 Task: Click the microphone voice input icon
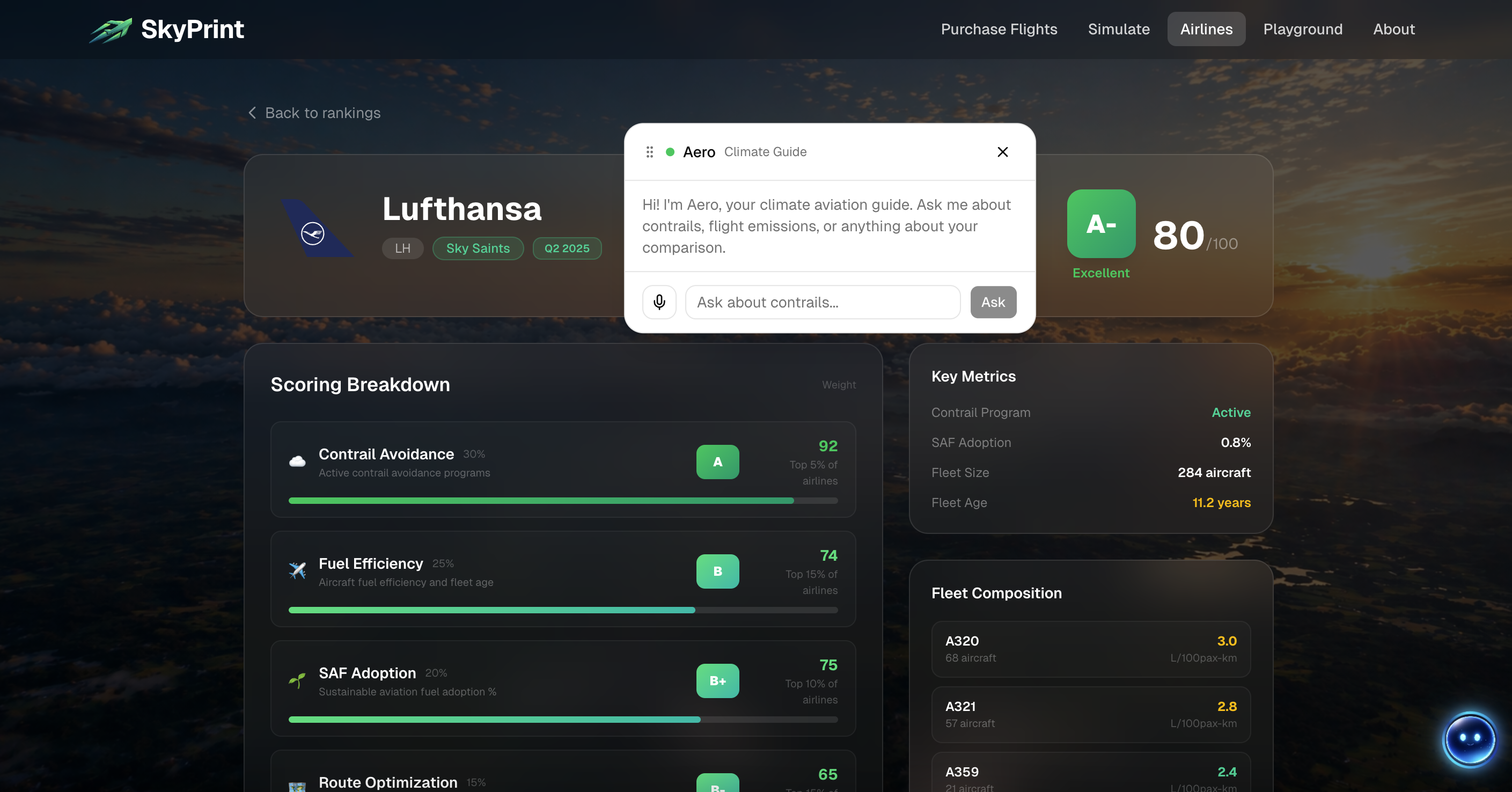(659, 302)
